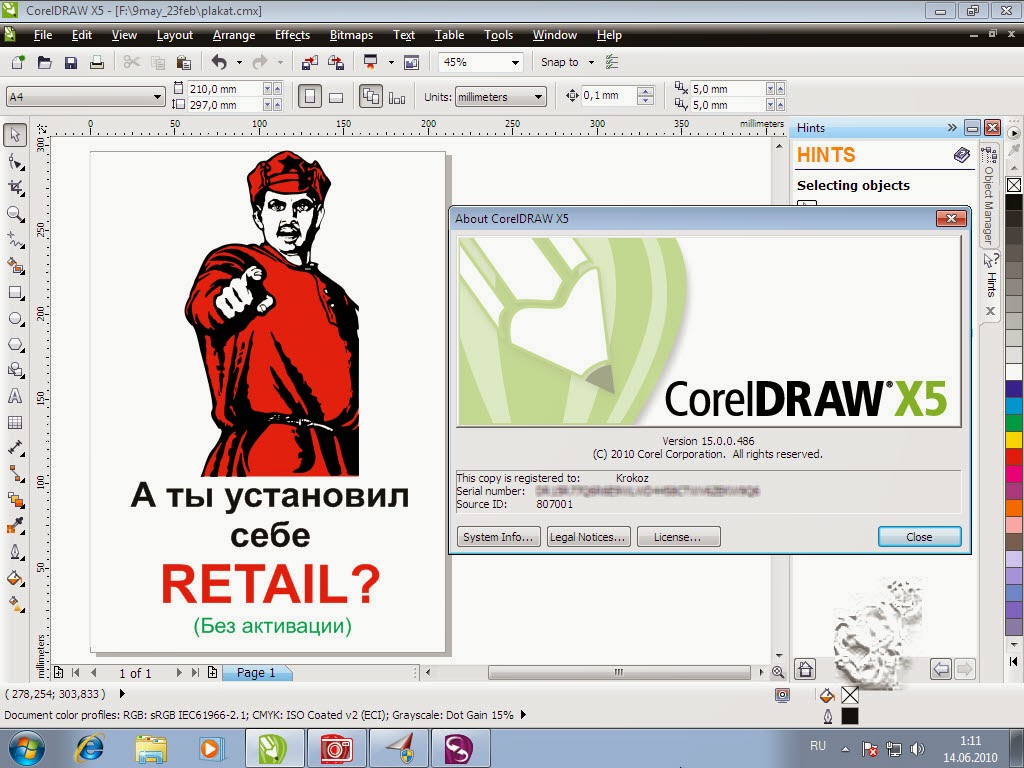Open the zoom level 45% dropdown
The height and width of the screenshot is (768, 1024).
(x=515, y=63)
